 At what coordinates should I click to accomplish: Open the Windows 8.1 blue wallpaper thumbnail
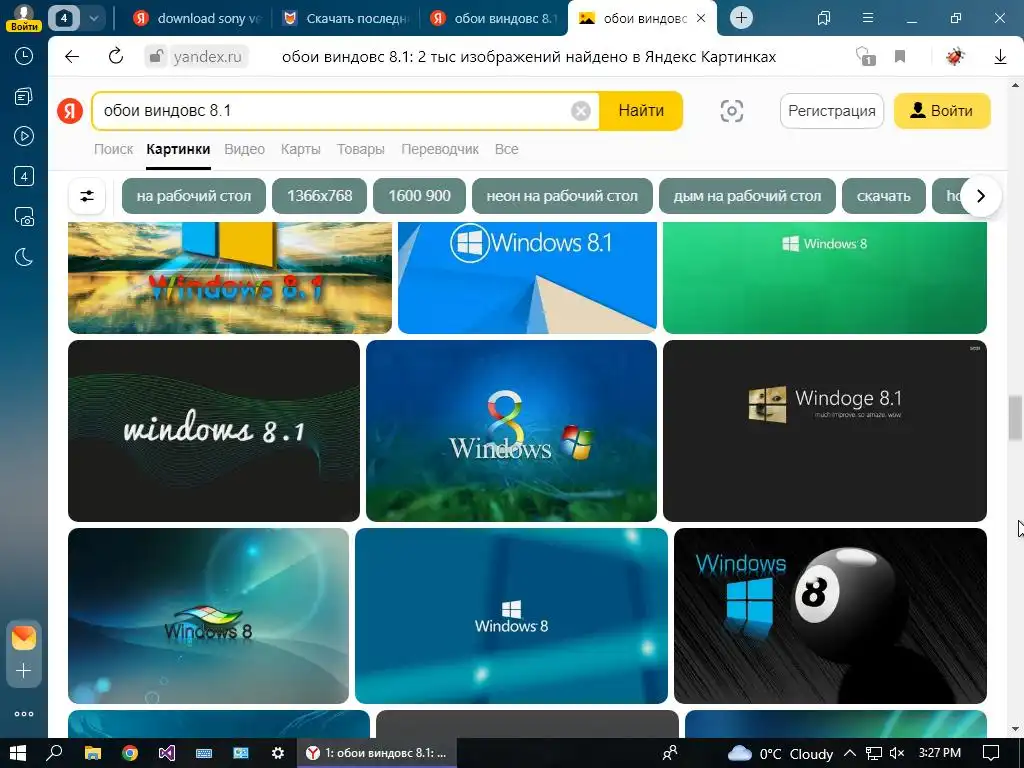click(x=527, y=278)
